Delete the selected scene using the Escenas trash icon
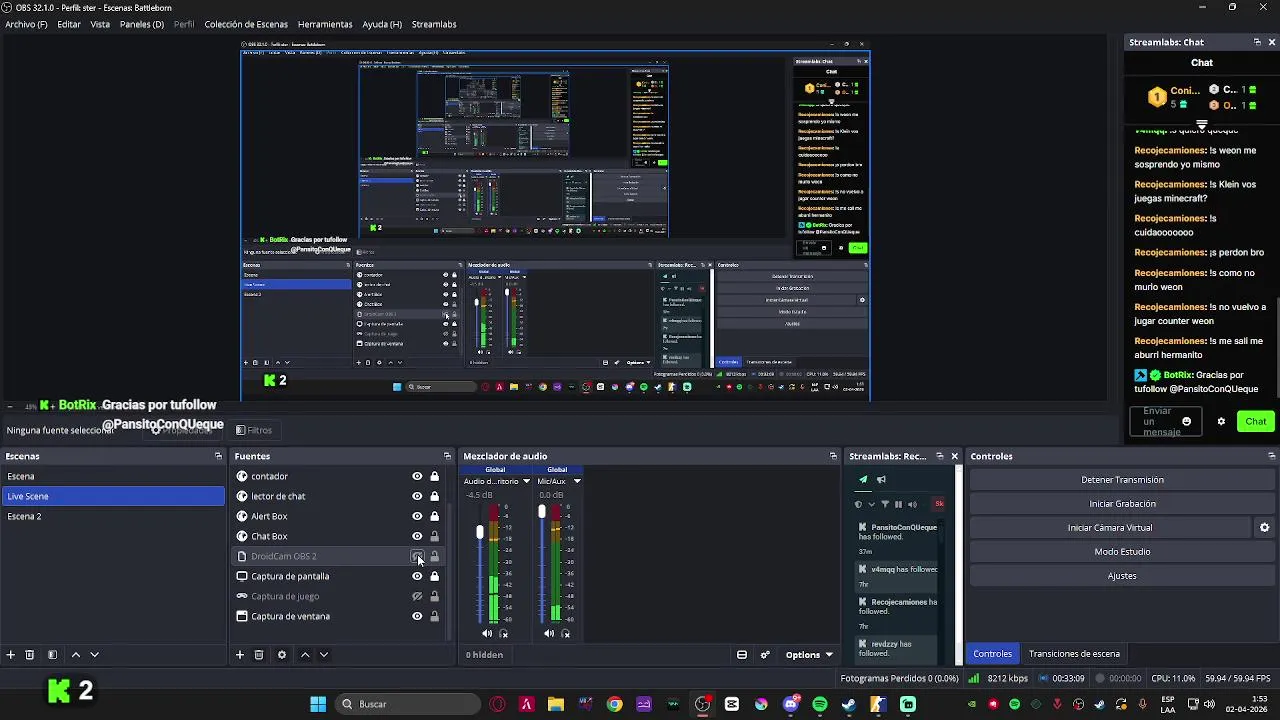Viewport: 1280px width, 720px height. [30, 655]
